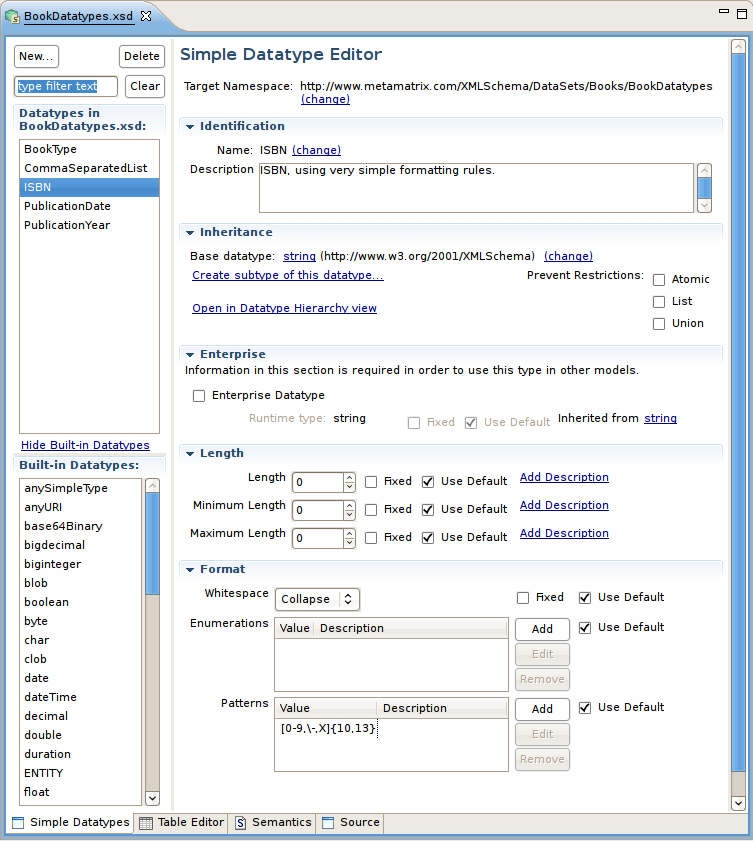Open the Whitespace Collapse dropdown
This screenshot has width=753, height=841.
point(317,599)
